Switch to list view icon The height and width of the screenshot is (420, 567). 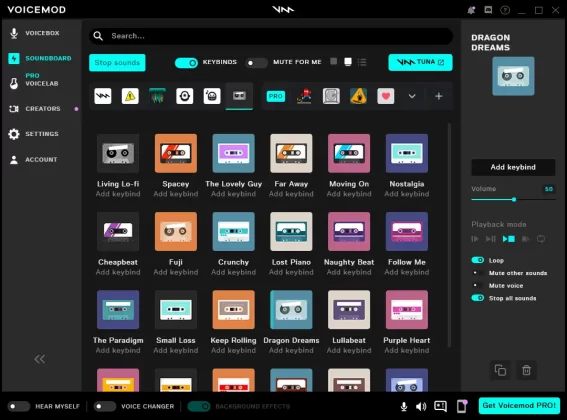tap(362, 62)
